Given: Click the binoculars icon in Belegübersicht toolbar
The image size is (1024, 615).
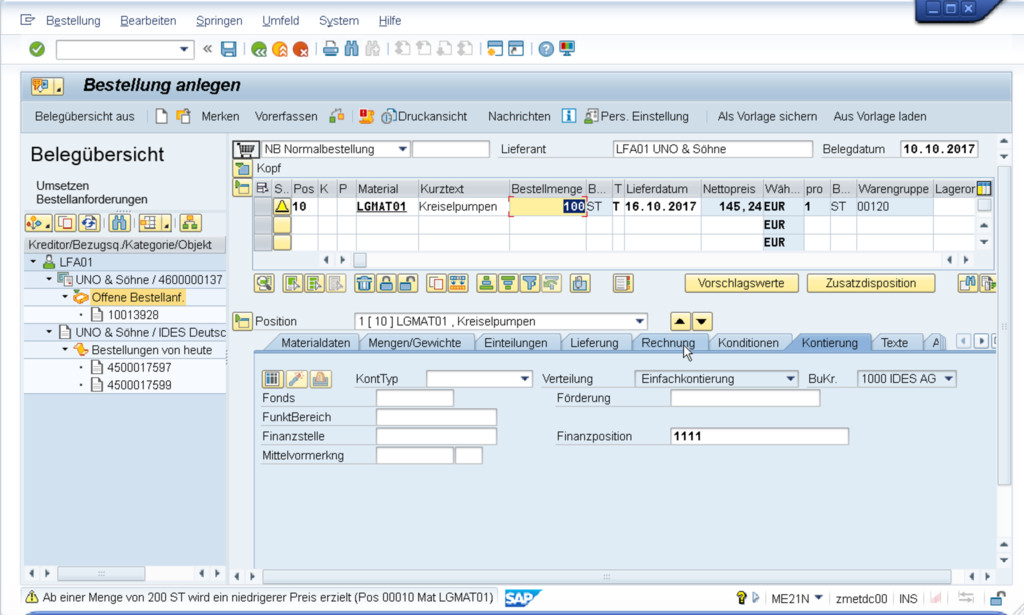Looking at the screenshot, I should pyautogui.click(x=120, y=222).
